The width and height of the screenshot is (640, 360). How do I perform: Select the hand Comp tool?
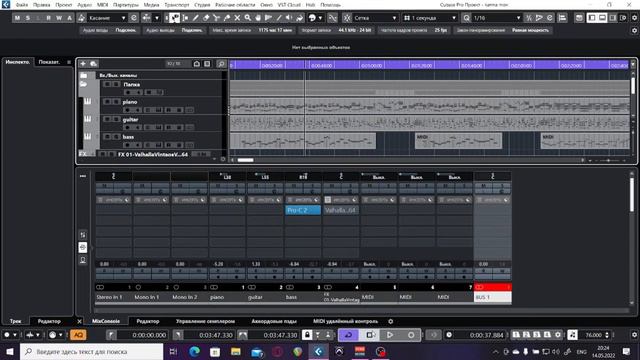point(258,18)
